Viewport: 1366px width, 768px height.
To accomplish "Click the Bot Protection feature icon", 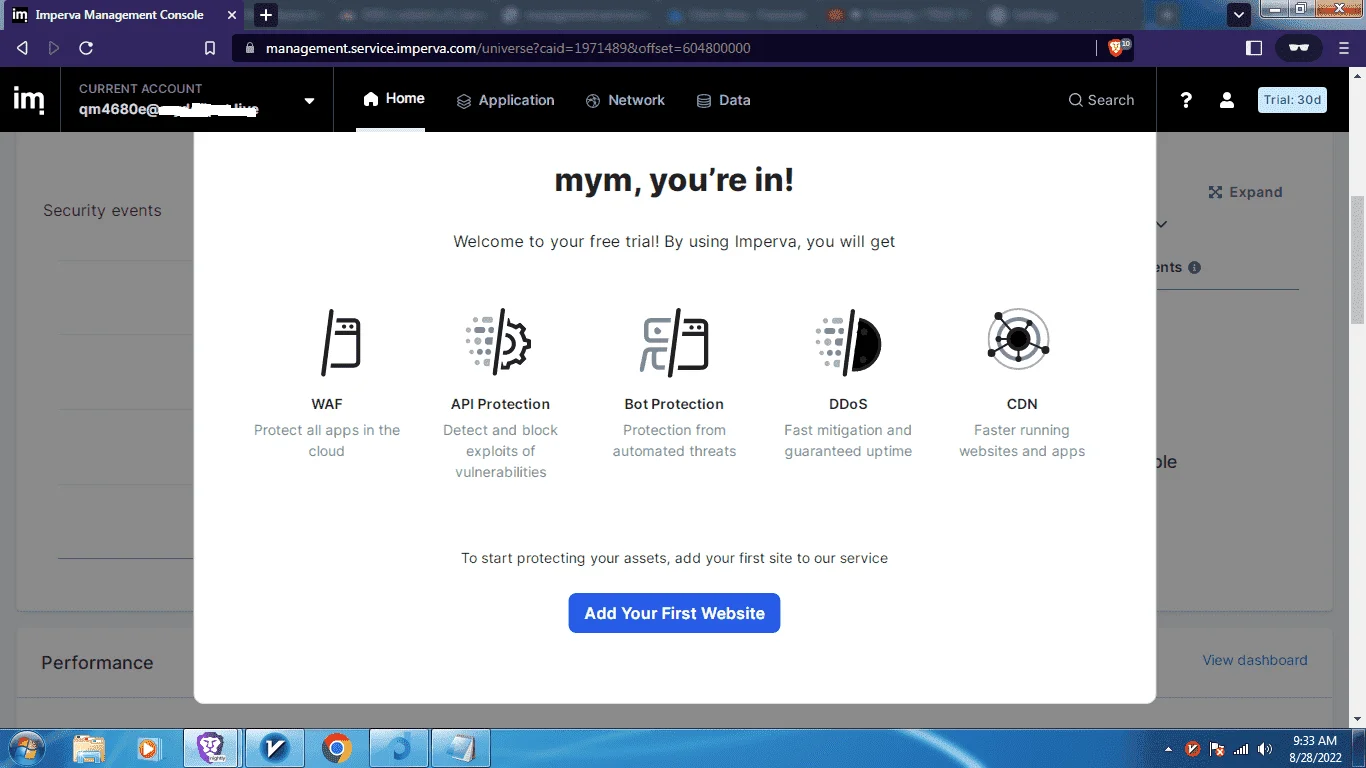I will [x=674, y=342].
